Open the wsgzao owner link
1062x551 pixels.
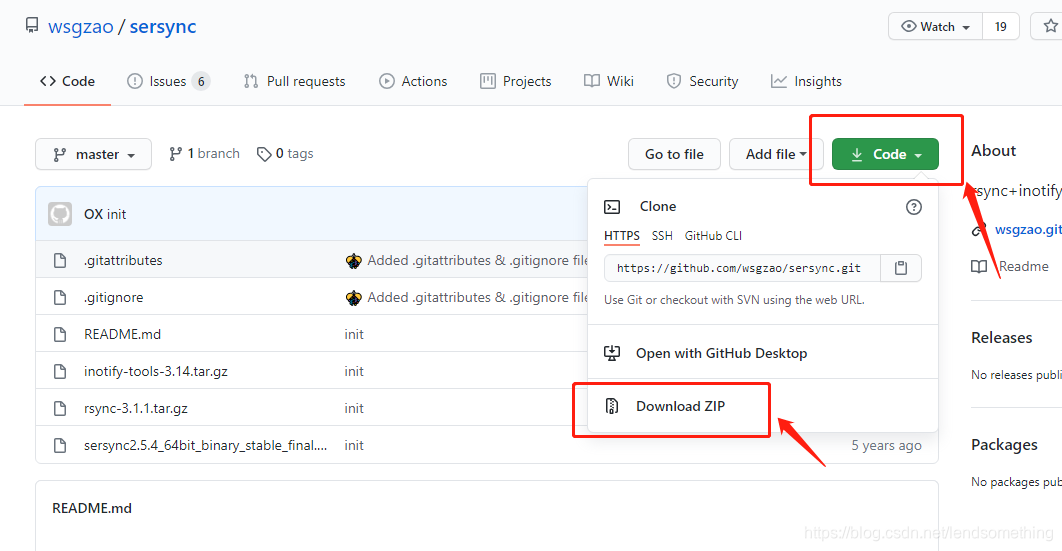click(x=81, y=26)
